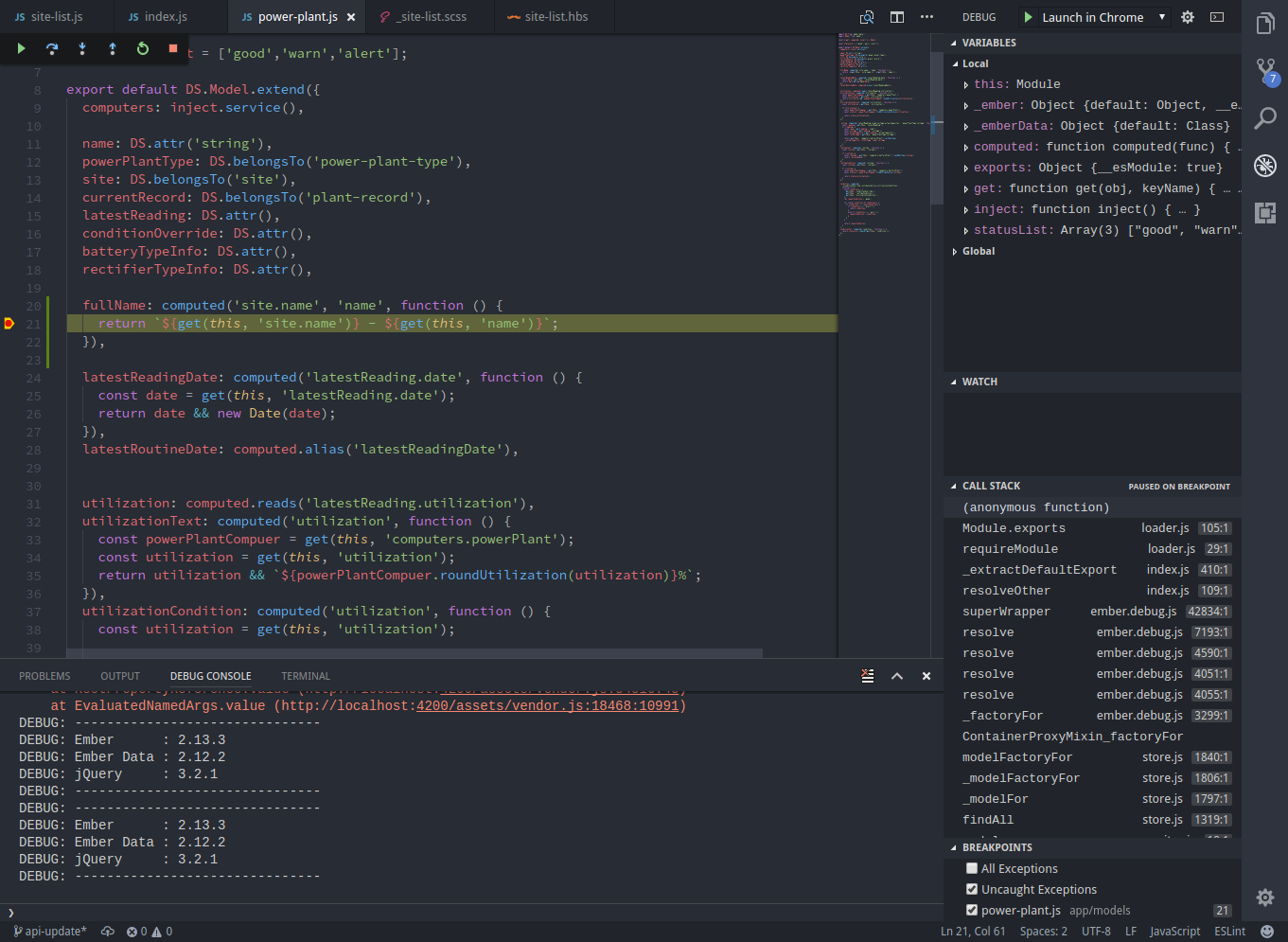Restart the debug session
The height and width of the screenshot is (942, 1288).
[143, 48]
